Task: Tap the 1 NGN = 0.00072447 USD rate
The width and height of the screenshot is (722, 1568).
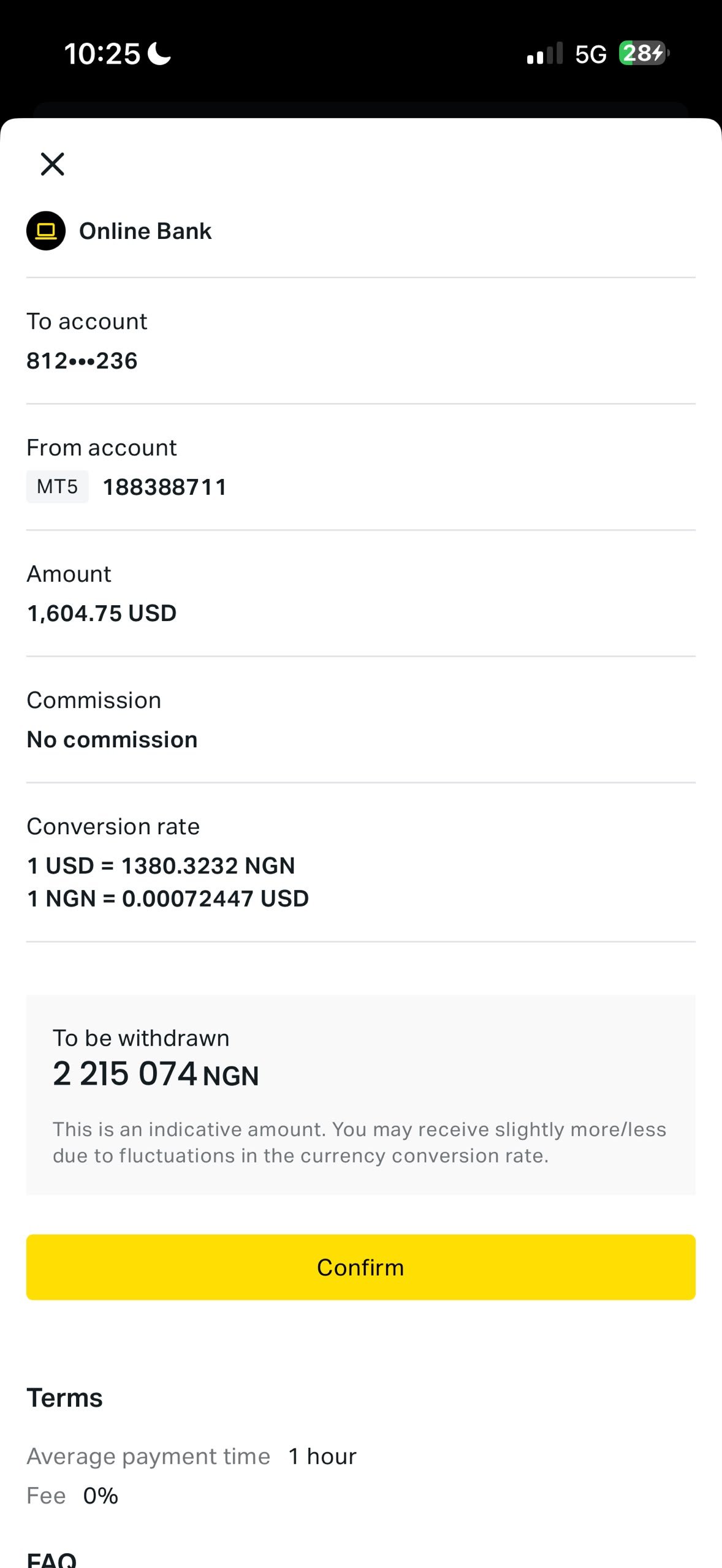Action: click(168, 899)
